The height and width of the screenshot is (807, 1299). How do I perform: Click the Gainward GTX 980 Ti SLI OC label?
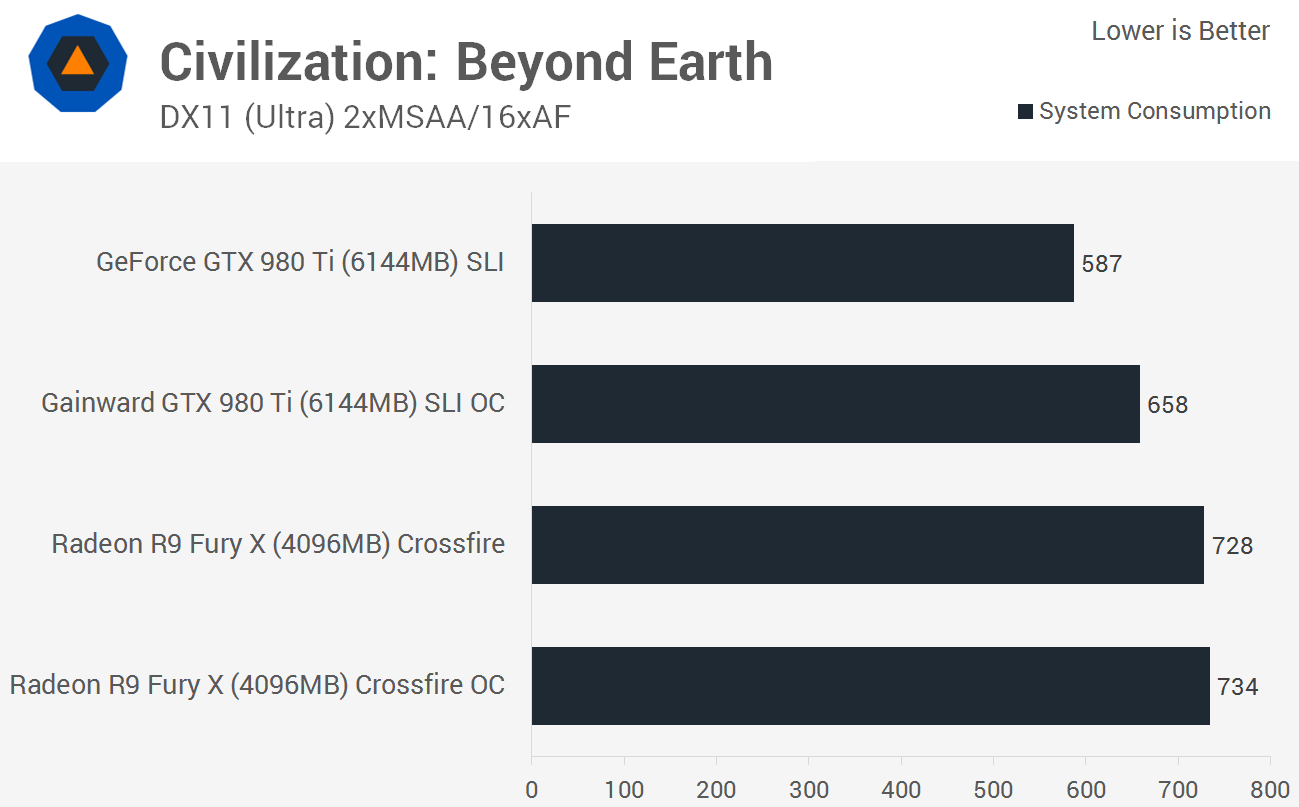273,403
